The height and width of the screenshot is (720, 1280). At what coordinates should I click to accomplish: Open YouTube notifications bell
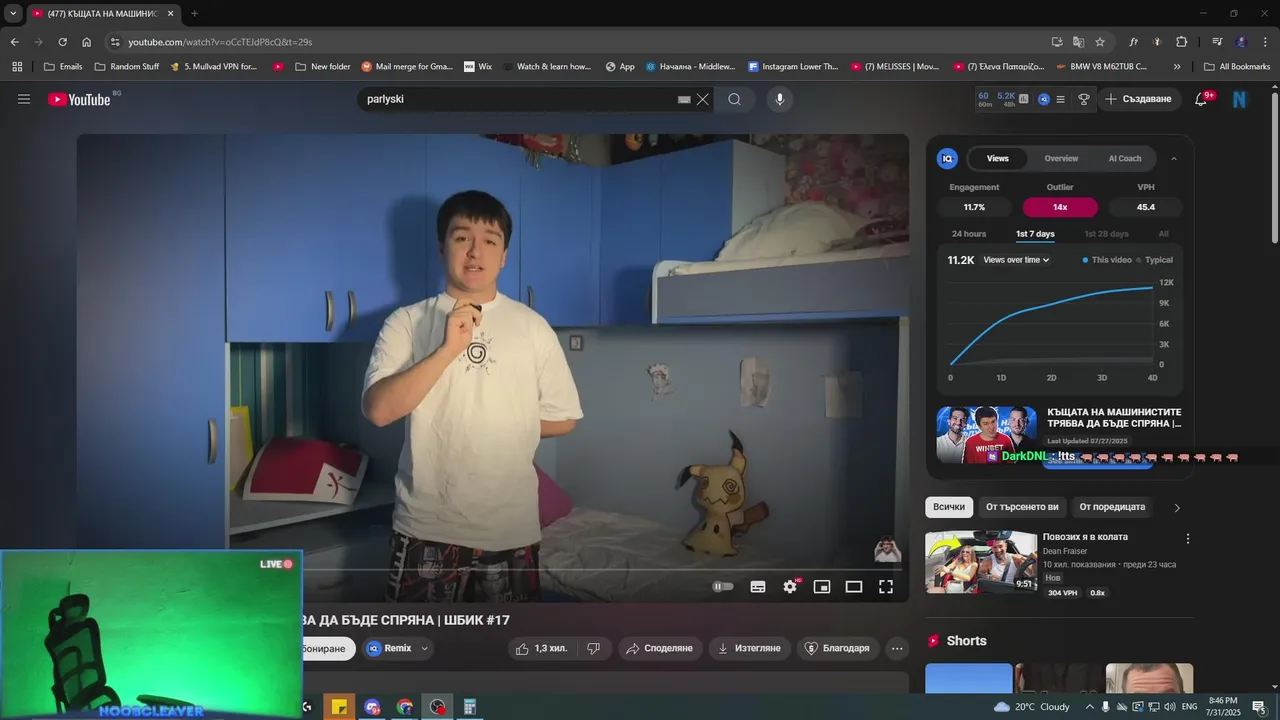pos(1203,99)
